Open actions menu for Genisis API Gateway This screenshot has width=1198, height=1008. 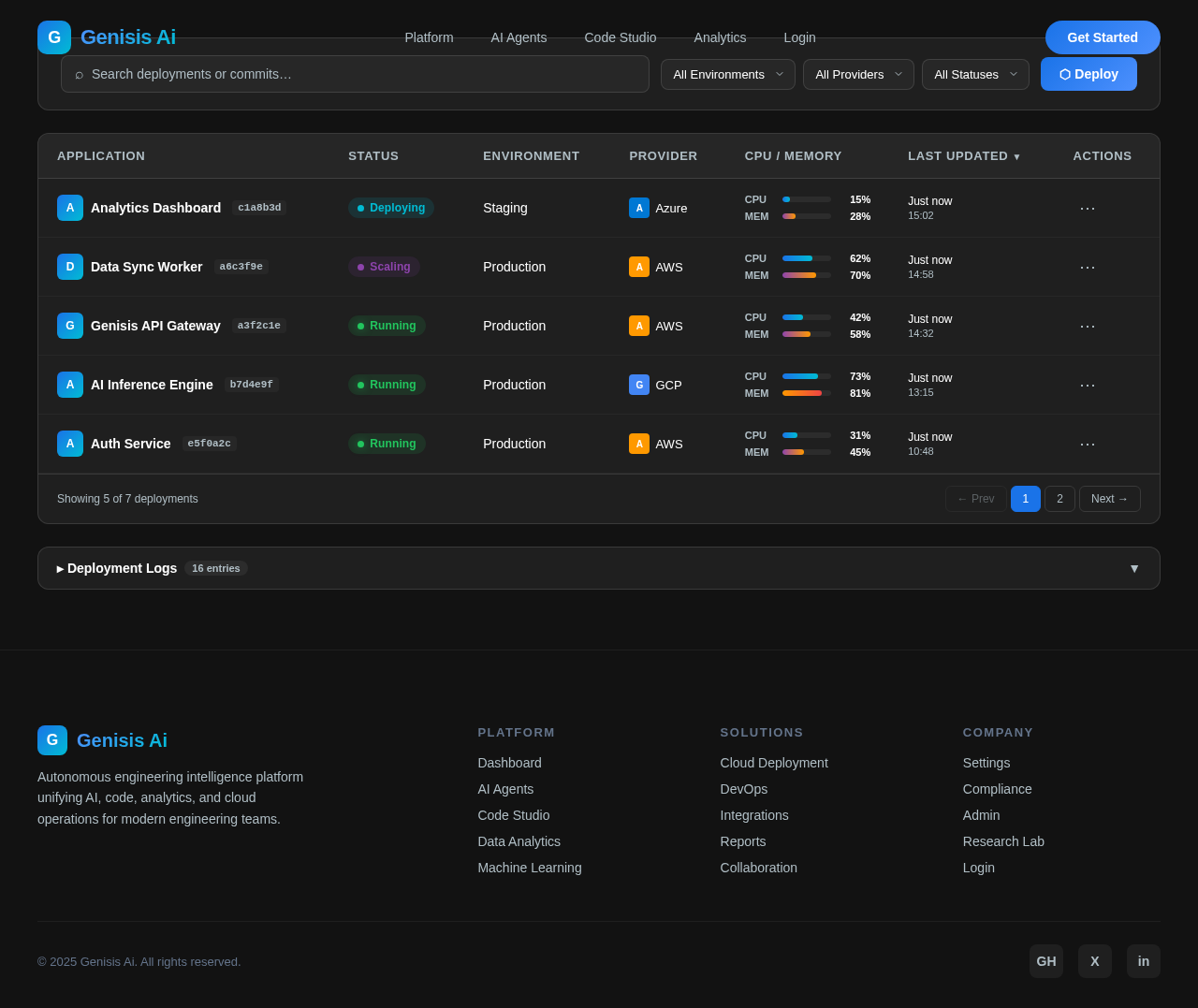pyautogui.click(x=1088, y=326)
